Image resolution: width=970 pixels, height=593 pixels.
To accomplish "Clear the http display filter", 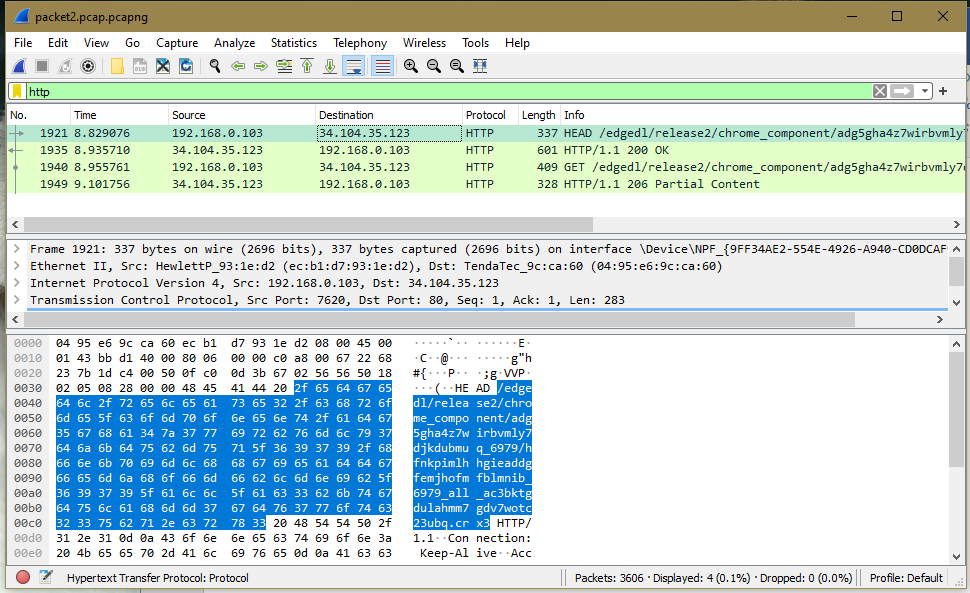I will 879,91.
